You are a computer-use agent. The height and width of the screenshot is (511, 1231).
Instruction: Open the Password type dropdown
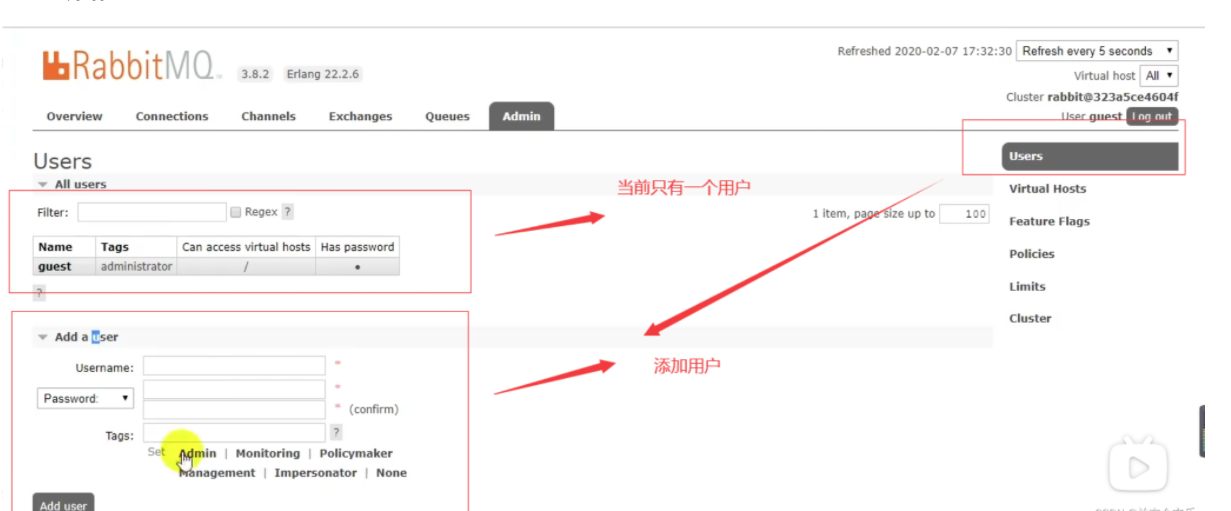[x=85, y=398]
